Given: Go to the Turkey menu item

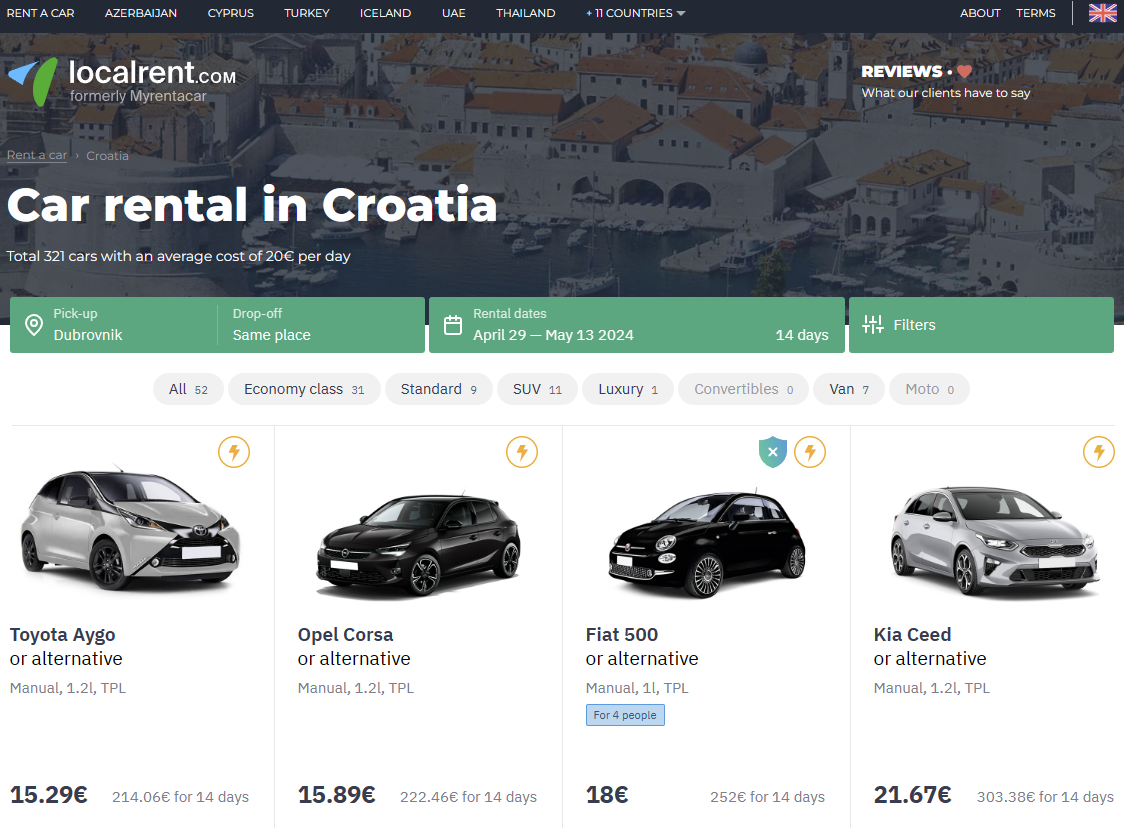Looking at the screenshot, I should pyautogui.click(x=306, y=13).
